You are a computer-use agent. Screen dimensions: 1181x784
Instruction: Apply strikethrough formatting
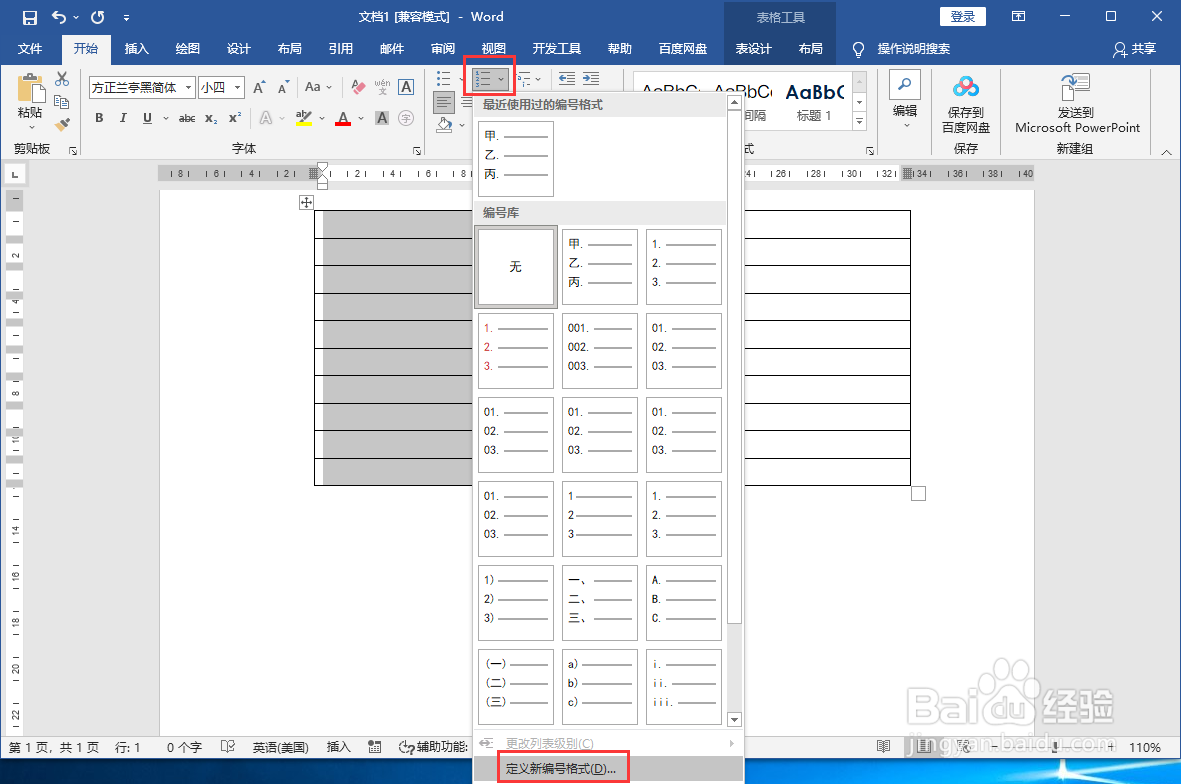pos(185,118)
